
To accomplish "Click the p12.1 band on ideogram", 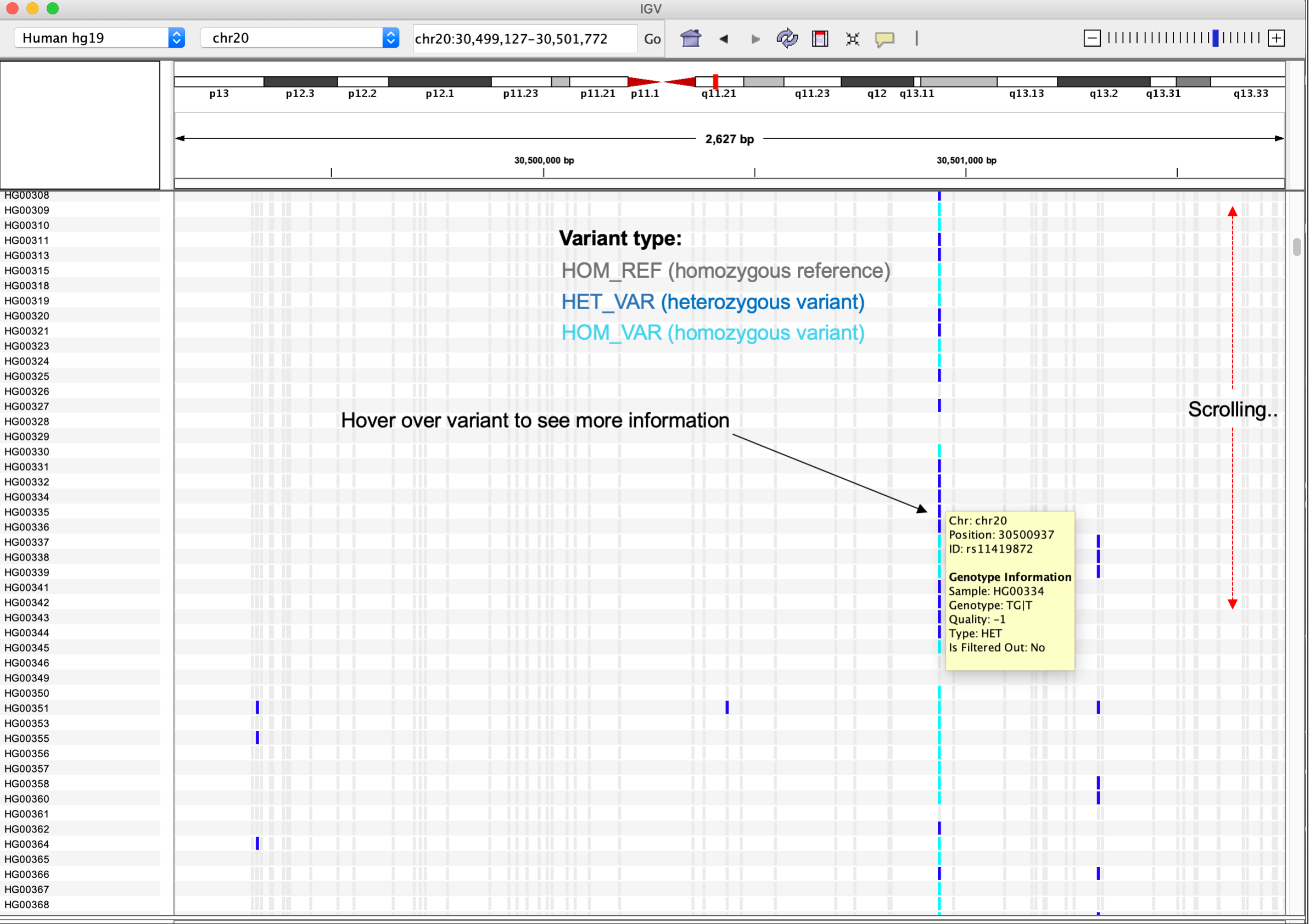I will click(x=439, y=82).
